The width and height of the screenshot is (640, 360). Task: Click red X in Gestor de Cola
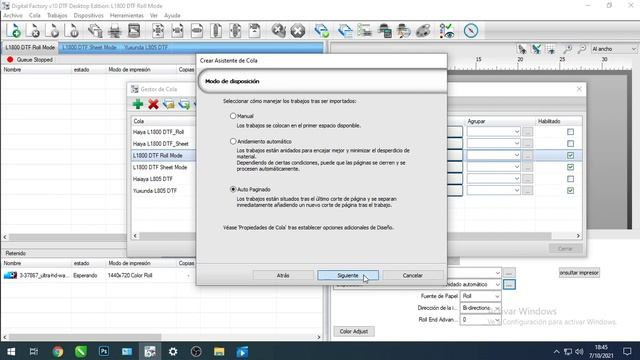pos(153,104)
